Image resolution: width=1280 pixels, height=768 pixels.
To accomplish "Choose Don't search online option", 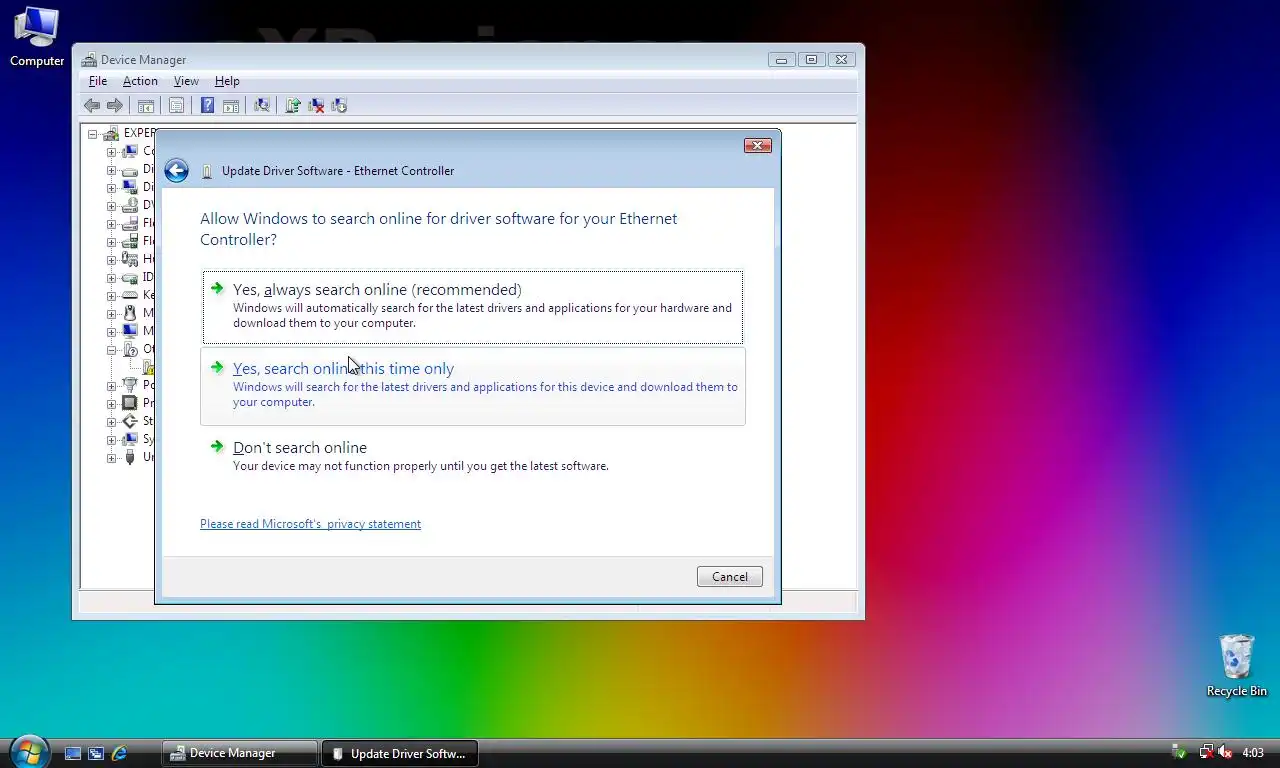I will (x=473, y=456).
